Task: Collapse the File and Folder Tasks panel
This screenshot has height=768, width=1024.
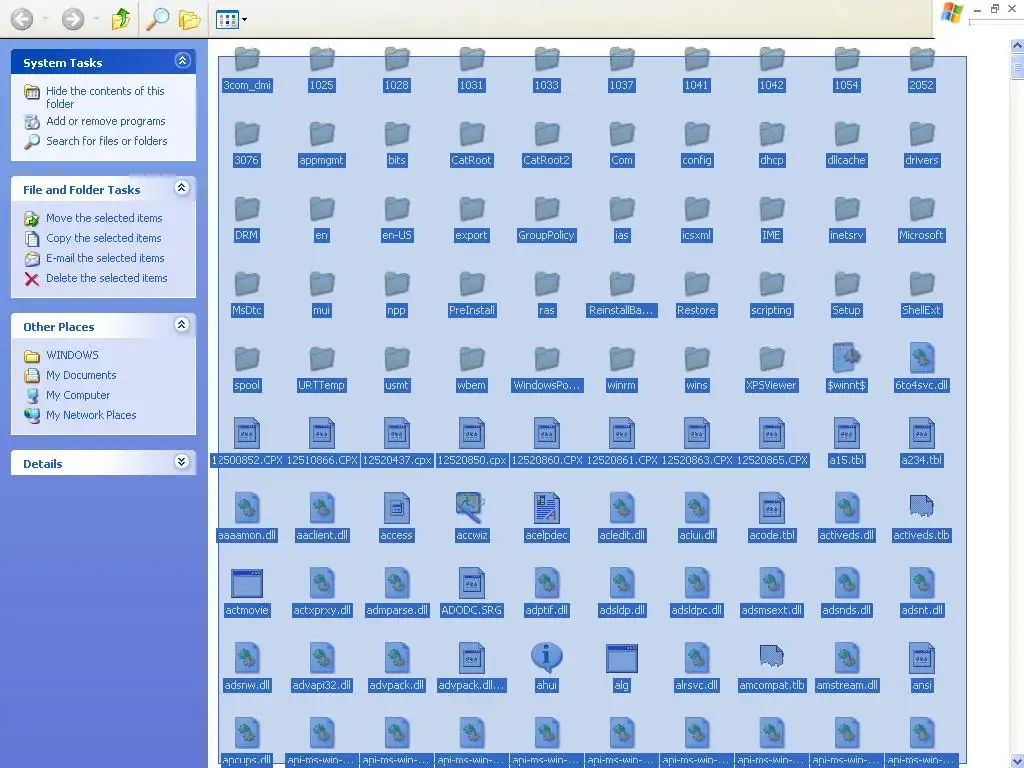Action: pyautogui.click(x=182, y=189)
